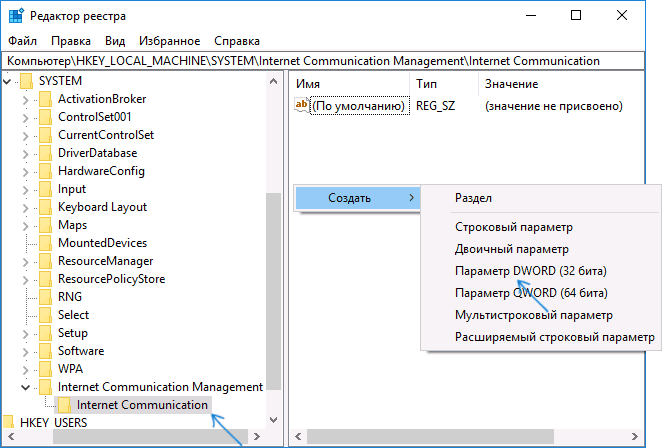Open the Файл menu
The height and width of the screenshot is (448, 662).
point(22,41)
